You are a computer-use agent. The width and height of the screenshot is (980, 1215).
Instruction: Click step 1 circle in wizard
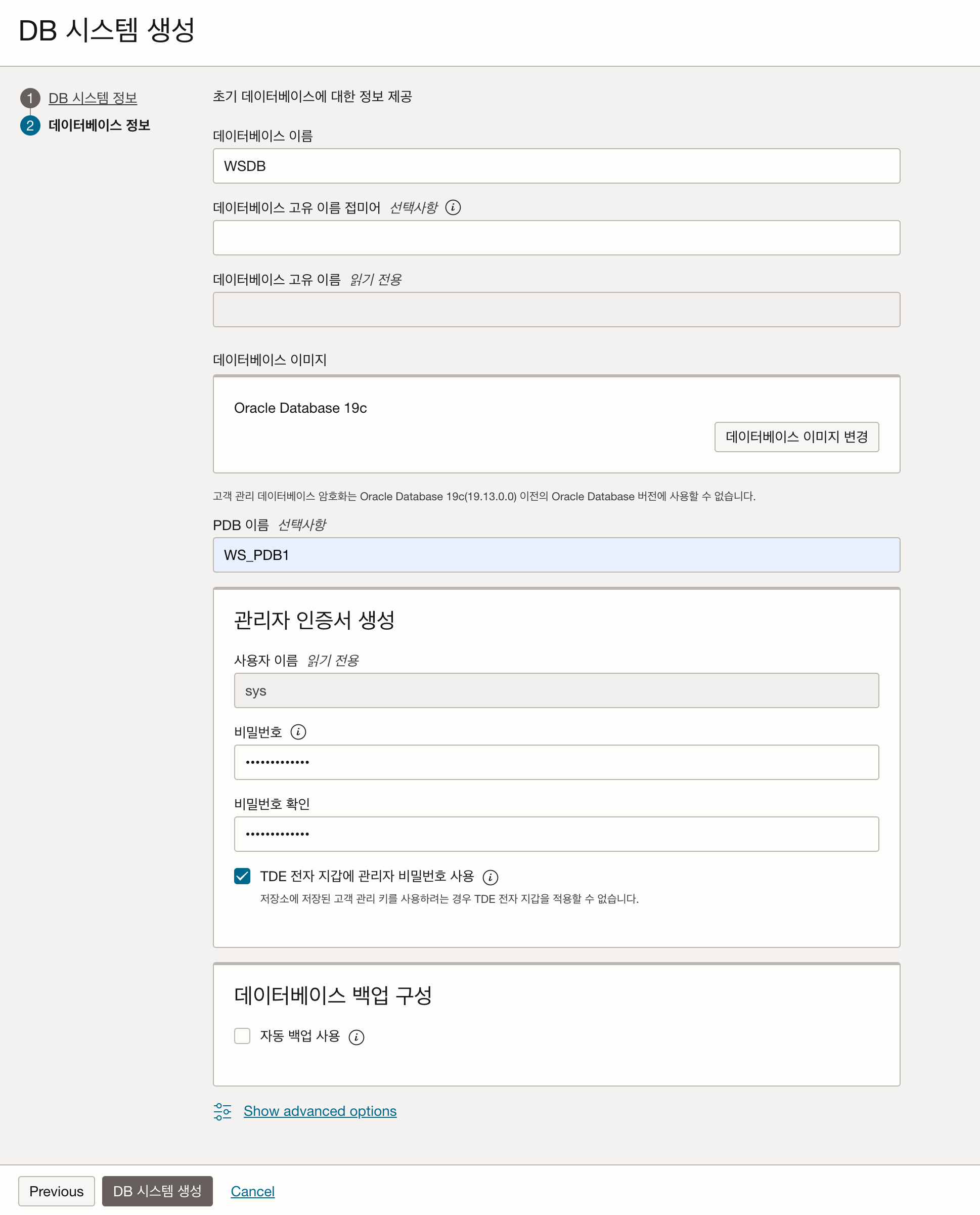30,98
